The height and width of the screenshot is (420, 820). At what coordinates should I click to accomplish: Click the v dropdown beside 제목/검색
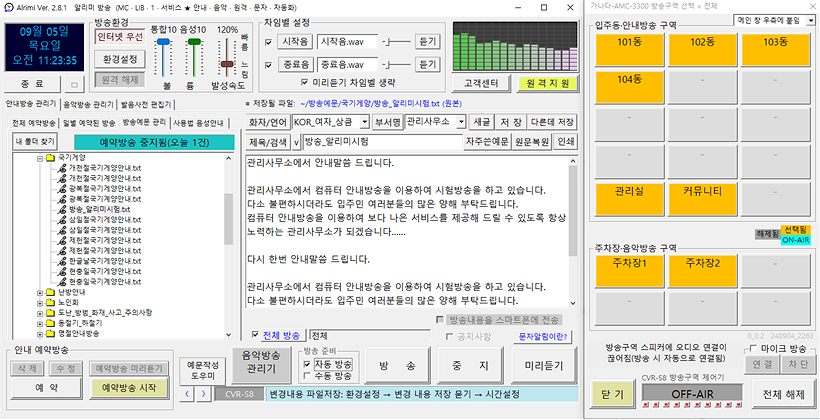(295, 142)
